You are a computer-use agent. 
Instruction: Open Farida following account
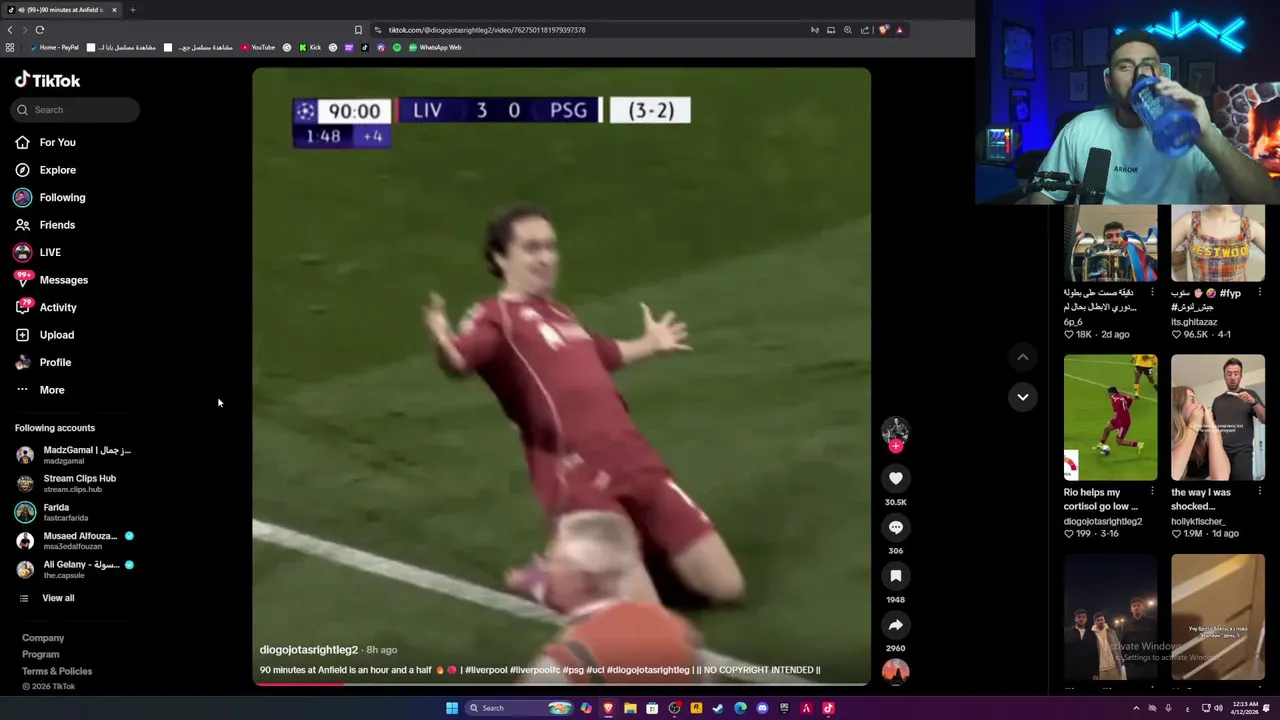(53, 512)
